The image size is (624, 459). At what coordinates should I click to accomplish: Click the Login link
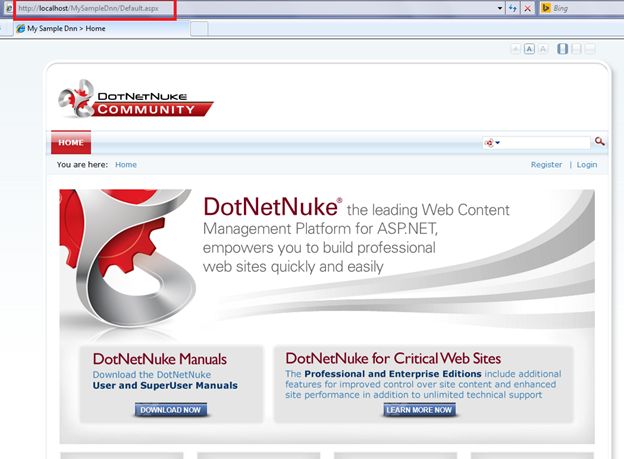tap(587, 164)
